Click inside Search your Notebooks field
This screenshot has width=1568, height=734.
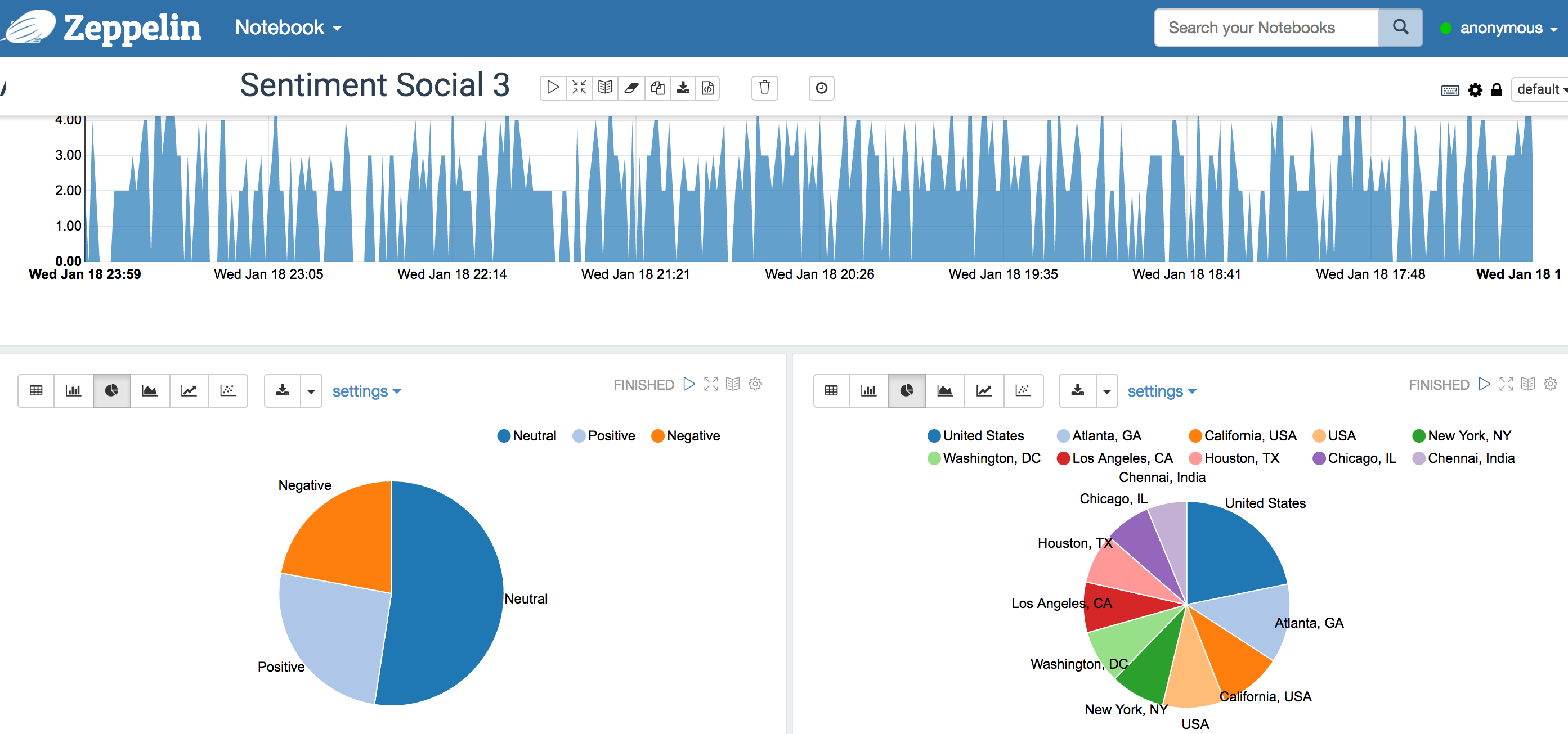point(1265,28)
